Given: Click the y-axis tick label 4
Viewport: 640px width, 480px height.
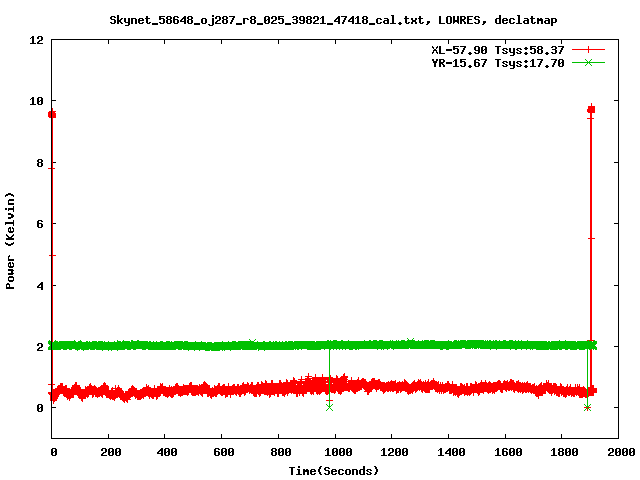Looking at the screenshot, I should (x=40, y=286).
